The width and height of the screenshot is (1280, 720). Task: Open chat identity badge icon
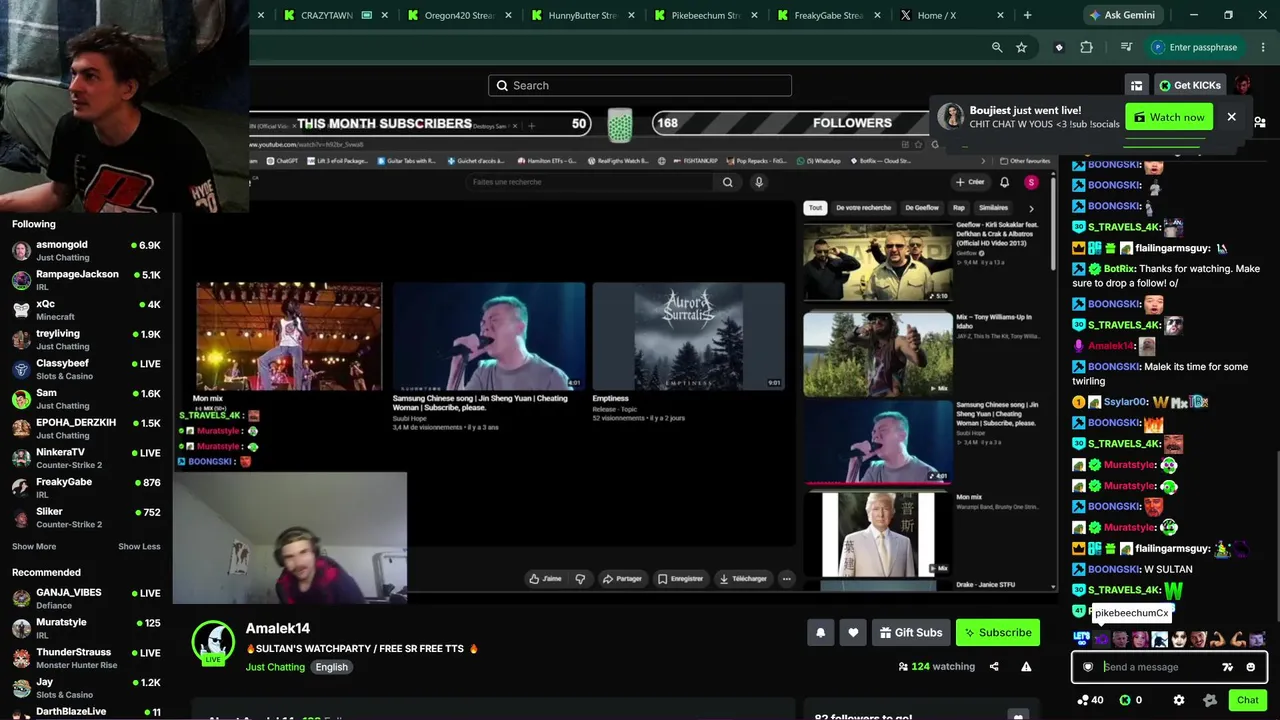point(1088,667)
